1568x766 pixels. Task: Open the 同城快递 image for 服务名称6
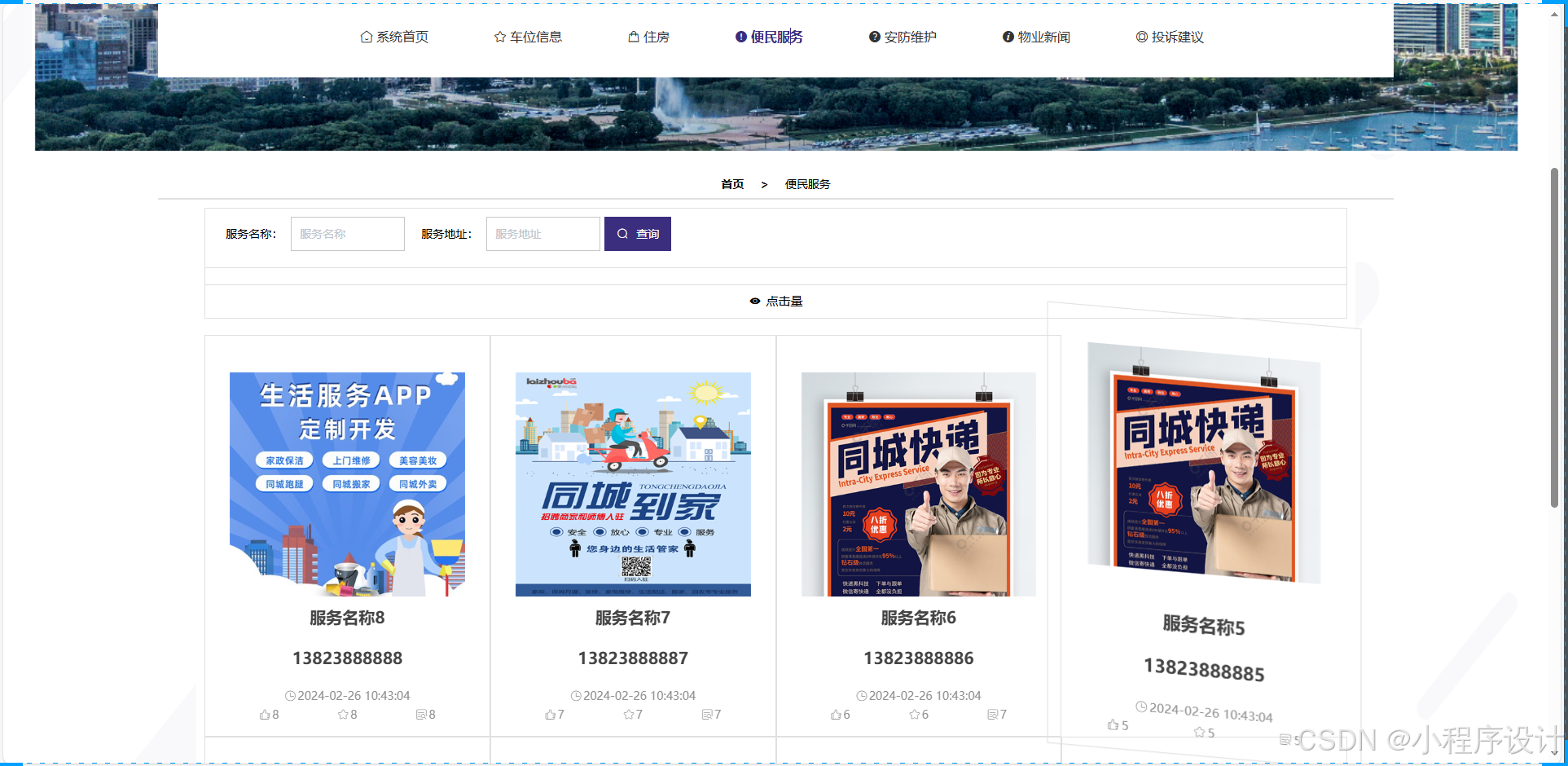tap(919, 484)
